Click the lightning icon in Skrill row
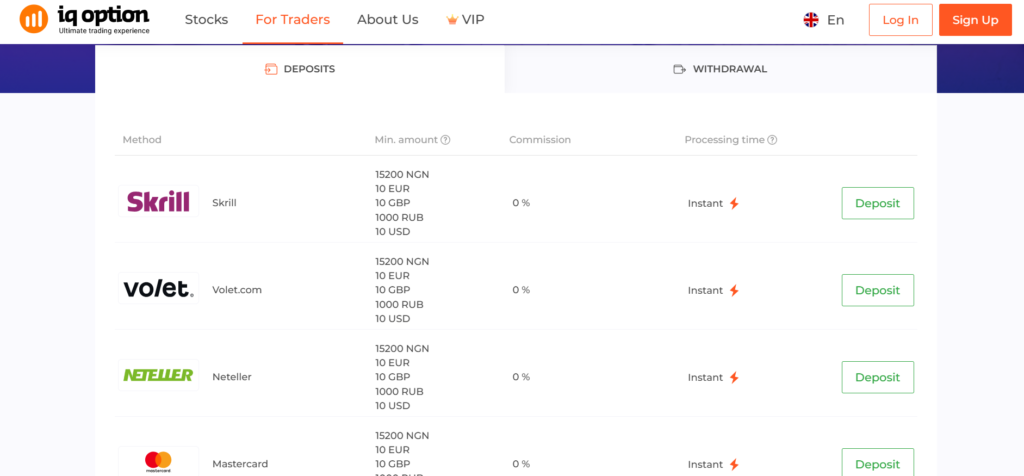The height and width of the screenshot is (476, 1024). pos(734,204)
